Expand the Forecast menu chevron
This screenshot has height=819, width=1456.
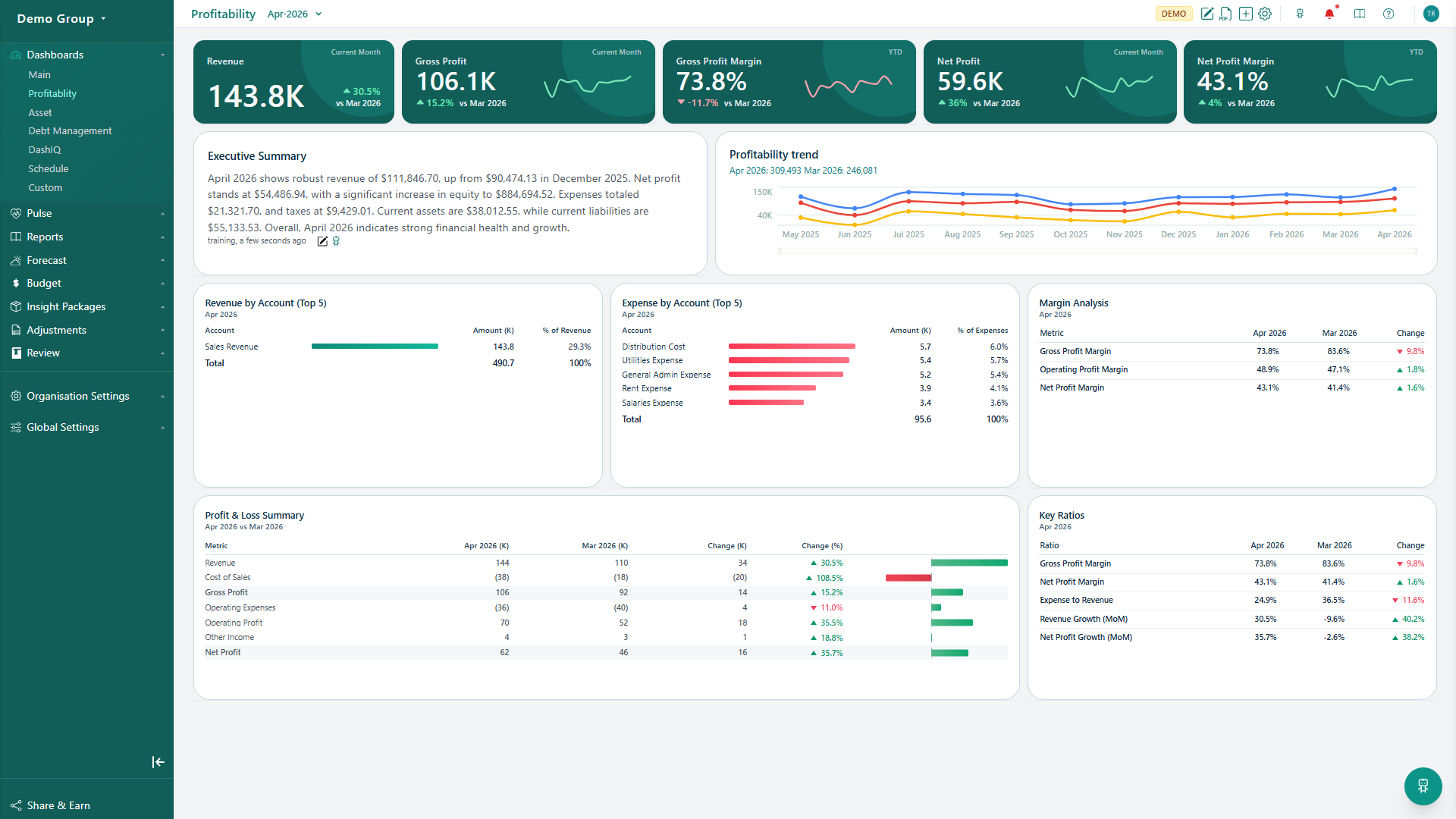point(162,260)
